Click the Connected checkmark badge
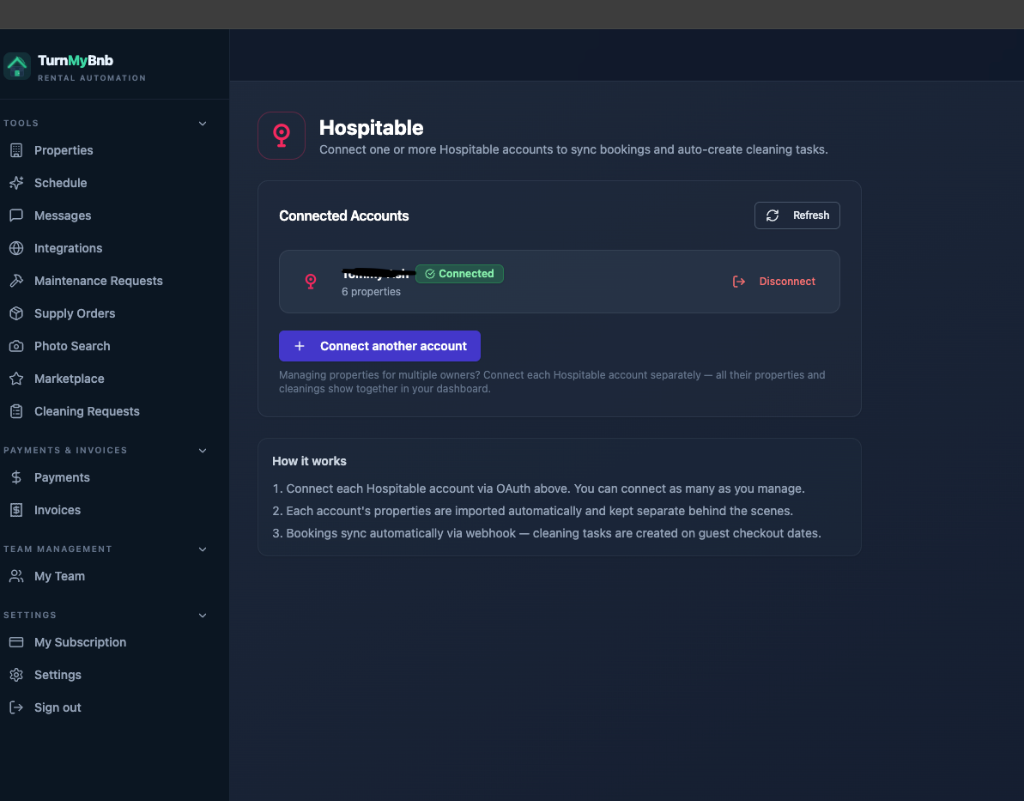Viewport: 1024px width, 801px height. click(x=459, y=274)
